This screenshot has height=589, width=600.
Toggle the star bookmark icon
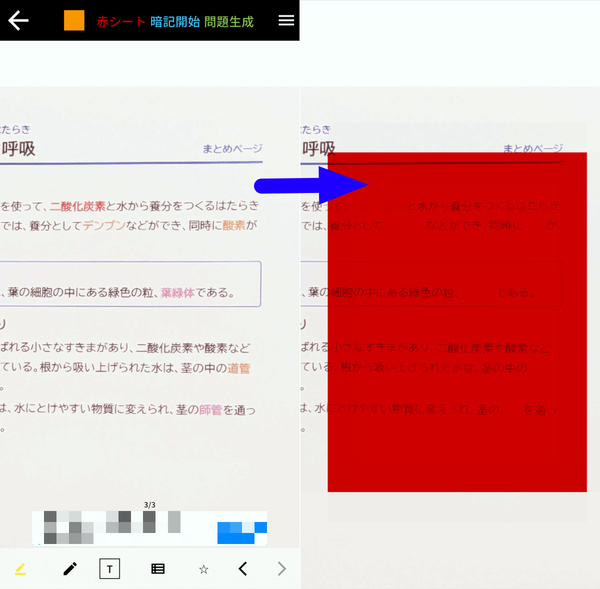pyautogui.click(x=204, y=569)
